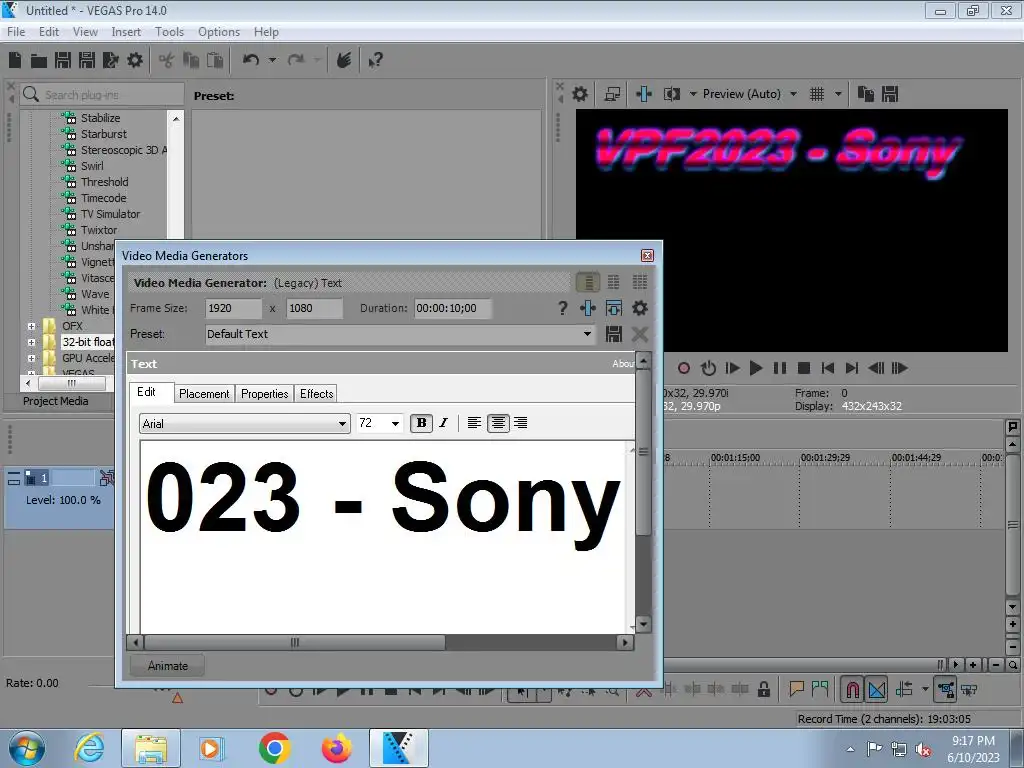1024x768 pixels.
Task: Open the Tools menu
Action: [169, 32]
